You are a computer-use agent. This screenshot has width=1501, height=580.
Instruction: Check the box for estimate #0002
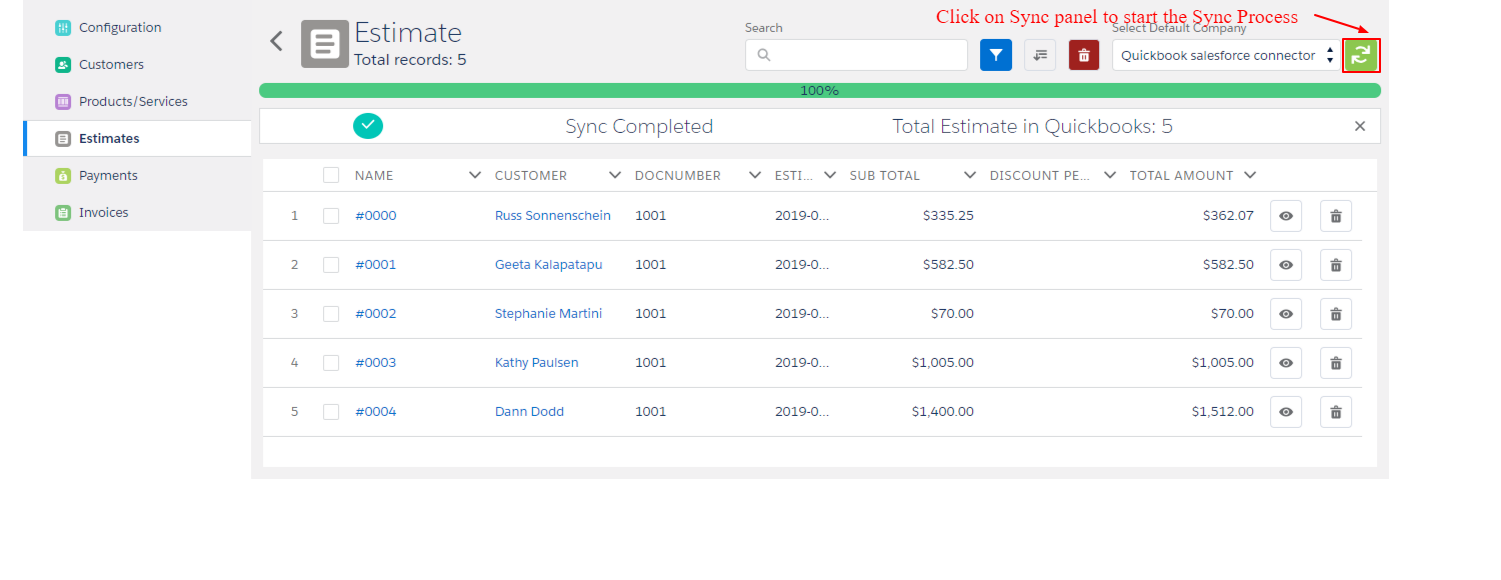(331, 314)
